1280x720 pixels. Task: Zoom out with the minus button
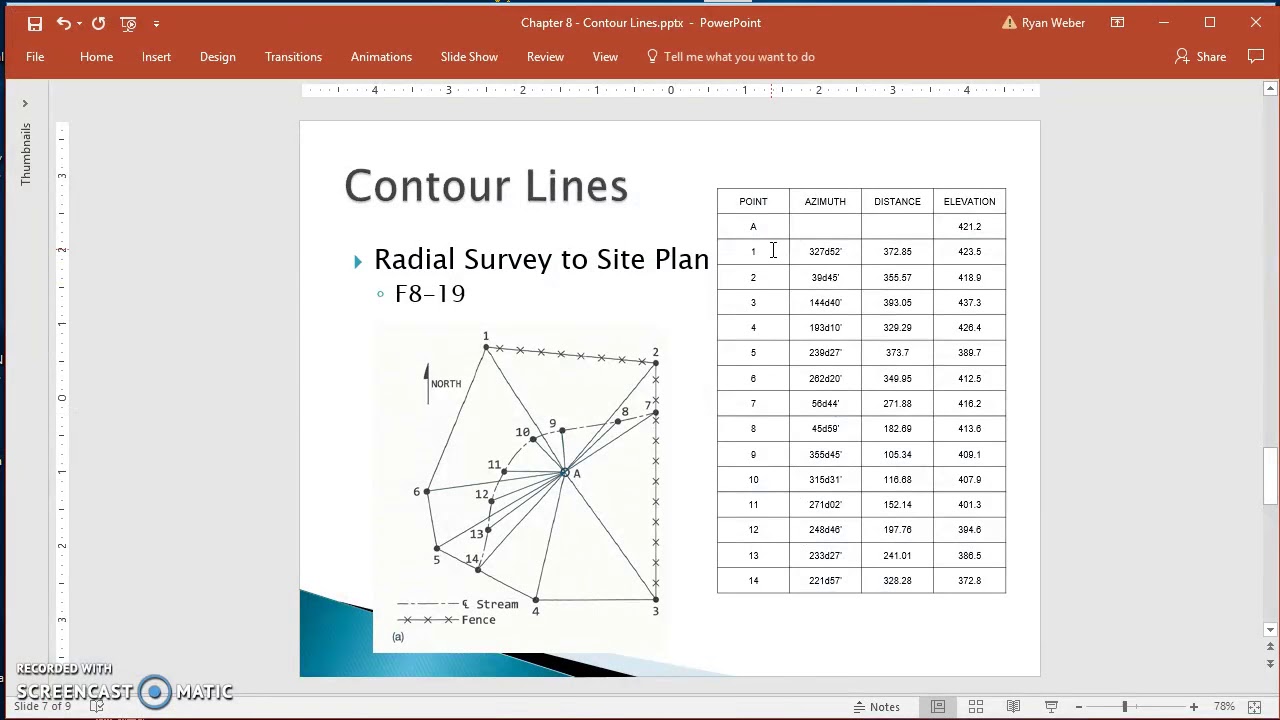1078,707
